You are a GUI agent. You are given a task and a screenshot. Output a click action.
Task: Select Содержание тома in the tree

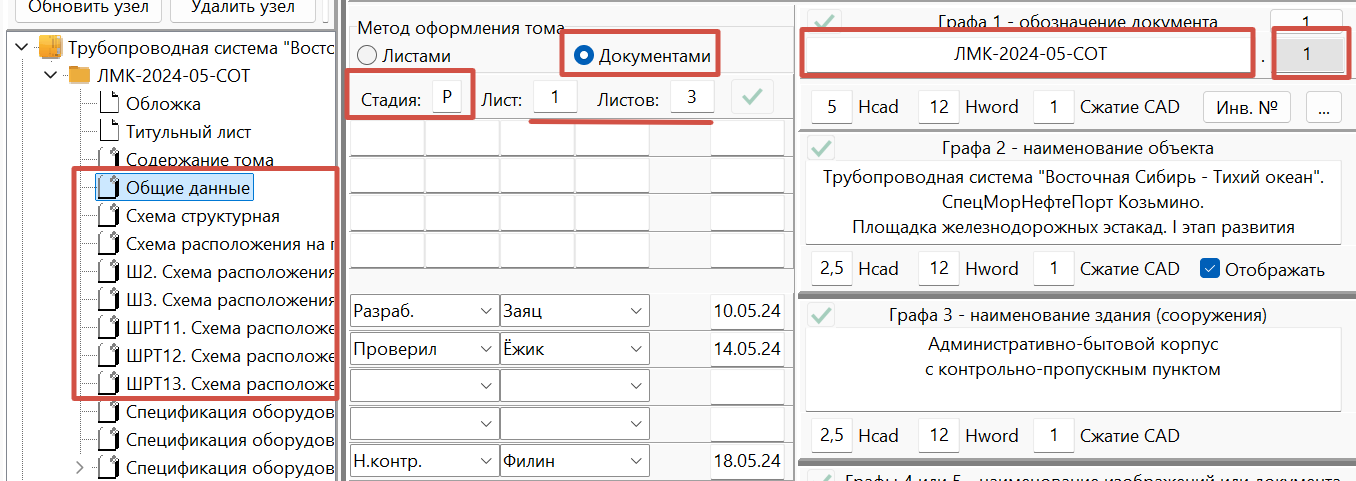(x=200, y=160)
